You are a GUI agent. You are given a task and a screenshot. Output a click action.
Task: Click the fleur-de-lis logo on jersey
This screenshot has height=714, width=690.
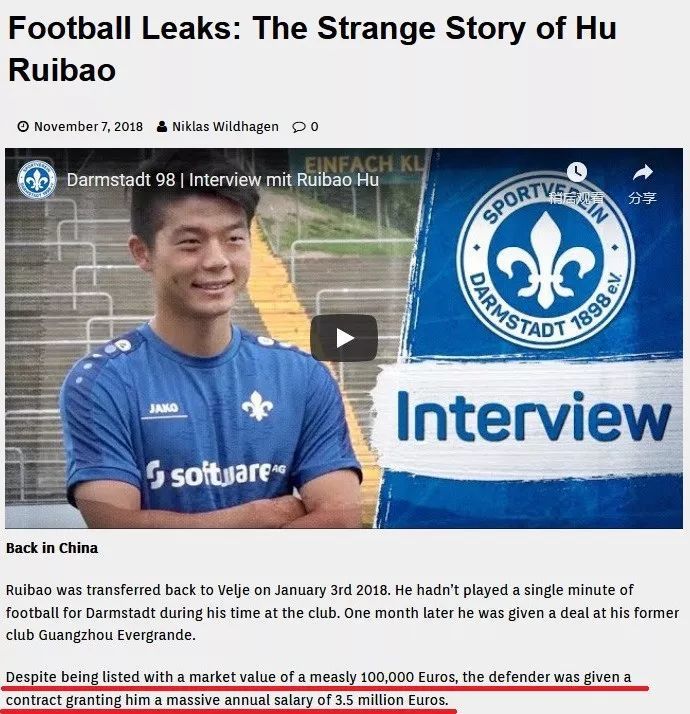(x=257, y=405)
